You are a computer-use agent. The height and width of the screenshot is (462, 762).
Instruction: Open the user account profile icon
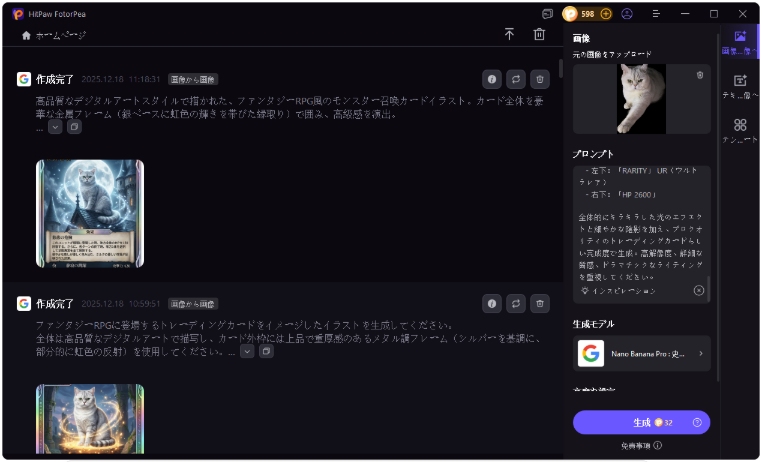[627, 14]
